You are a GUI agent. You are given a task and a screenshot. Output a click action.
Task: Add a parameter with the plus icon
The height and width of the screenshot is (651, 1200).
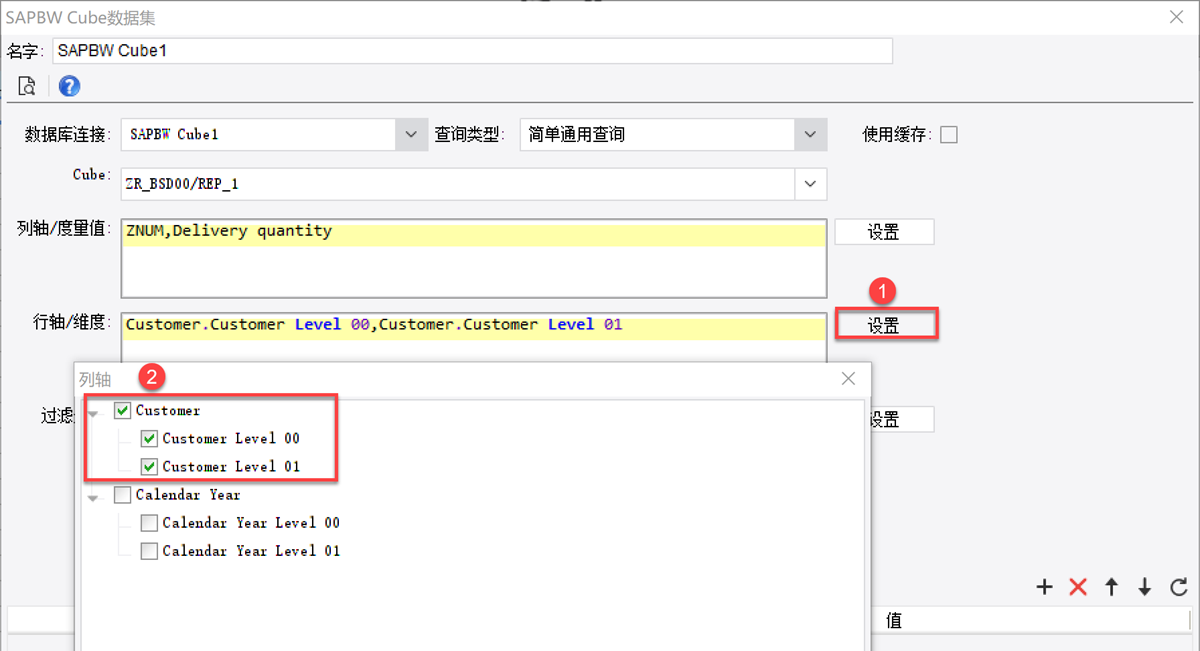click(x=1044, y=587)
